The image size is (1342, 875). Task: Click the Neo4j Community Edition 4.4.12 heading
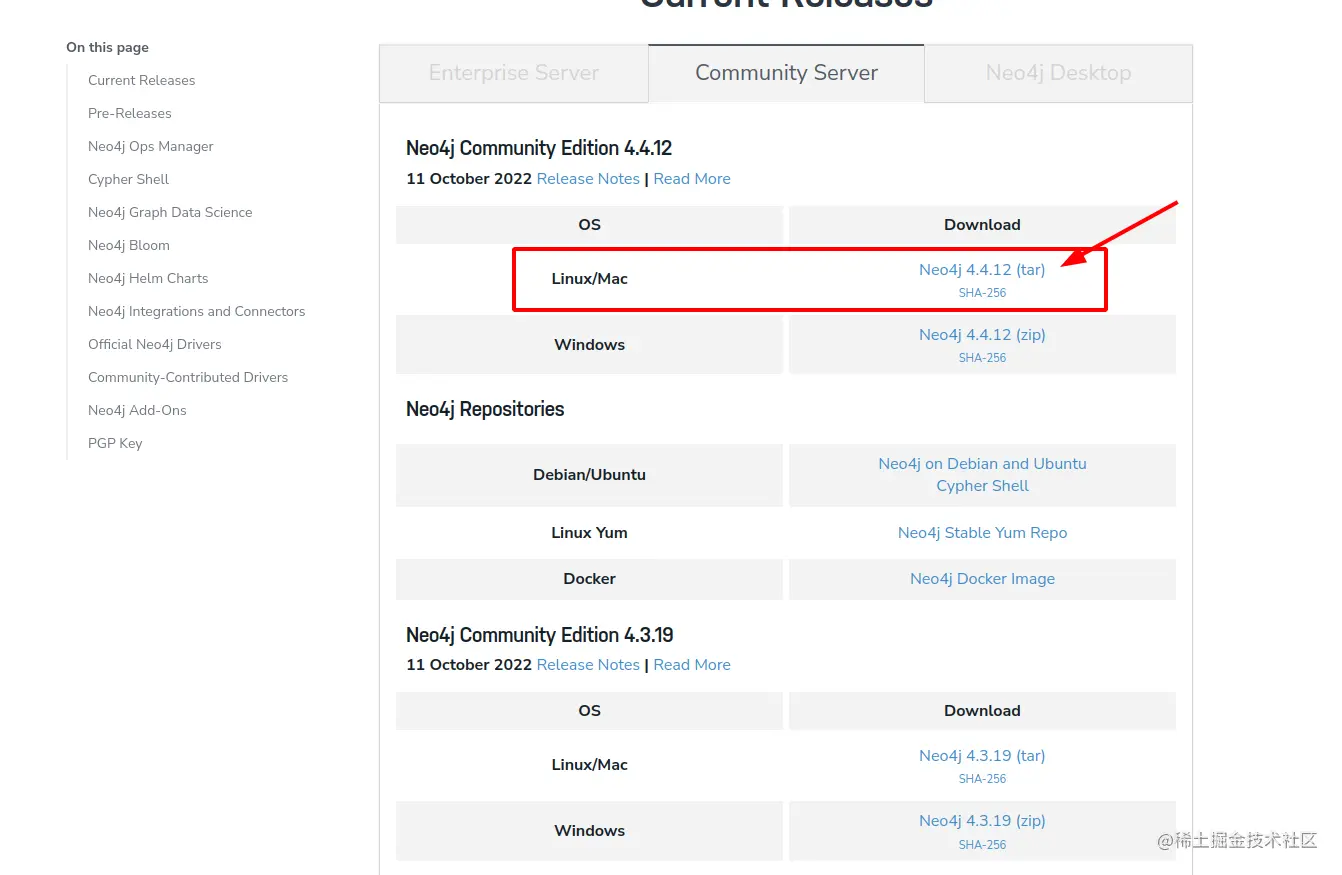coord(539,148)
